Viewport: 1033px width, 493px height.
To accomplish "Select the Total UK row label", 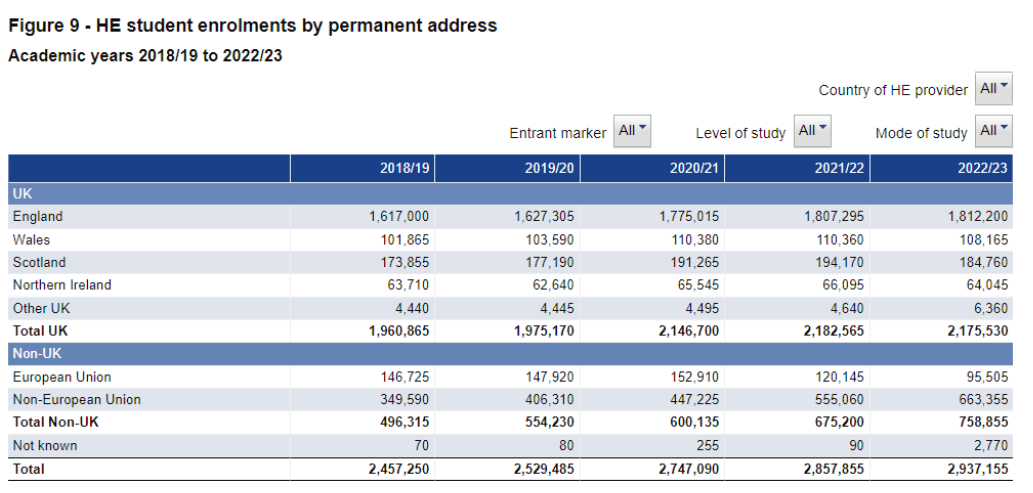I will (x=40, y=330).
